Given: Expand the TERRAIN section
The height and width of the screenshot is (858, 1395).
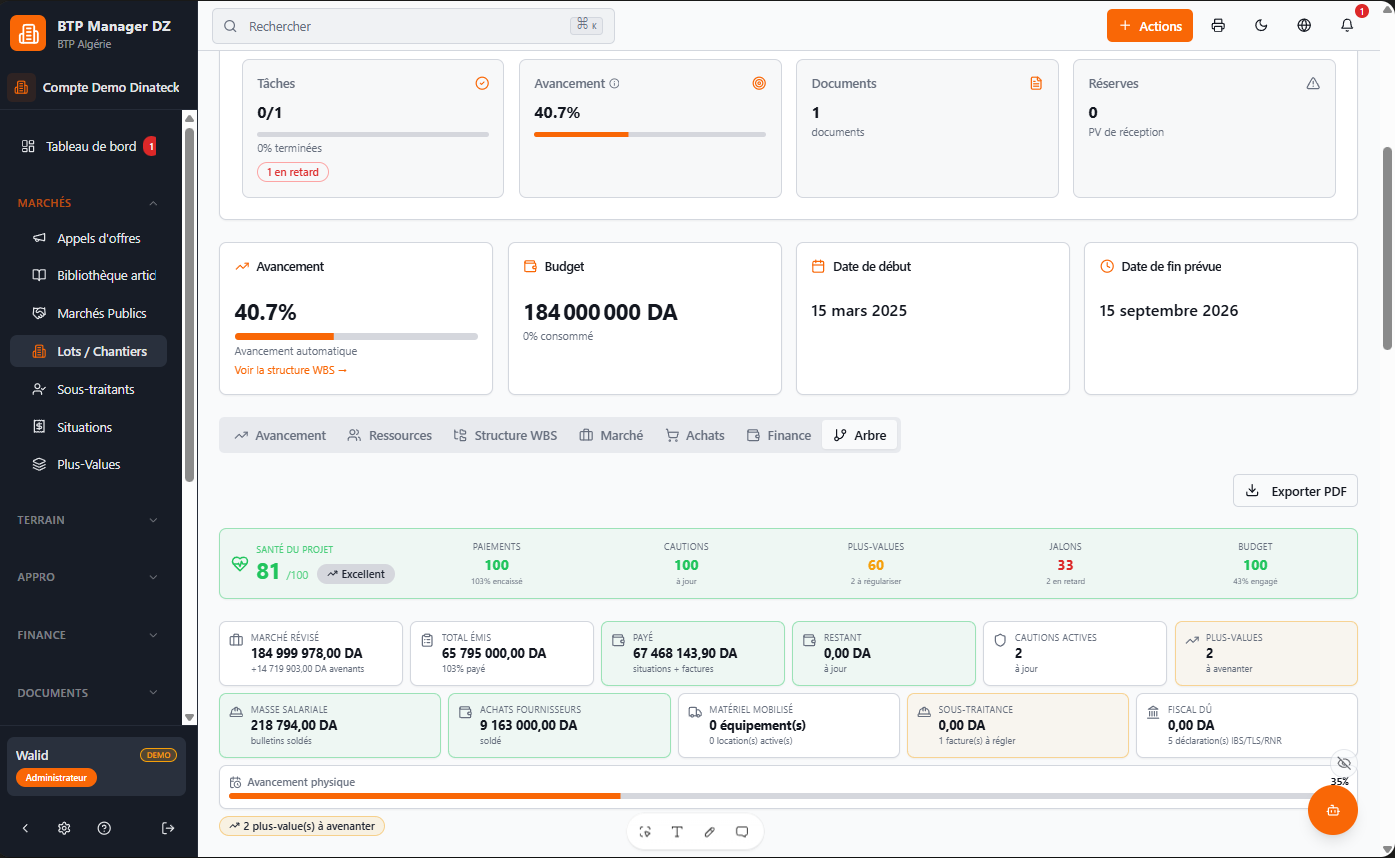Looking at the screenshot, I should (x=88, y=520).
